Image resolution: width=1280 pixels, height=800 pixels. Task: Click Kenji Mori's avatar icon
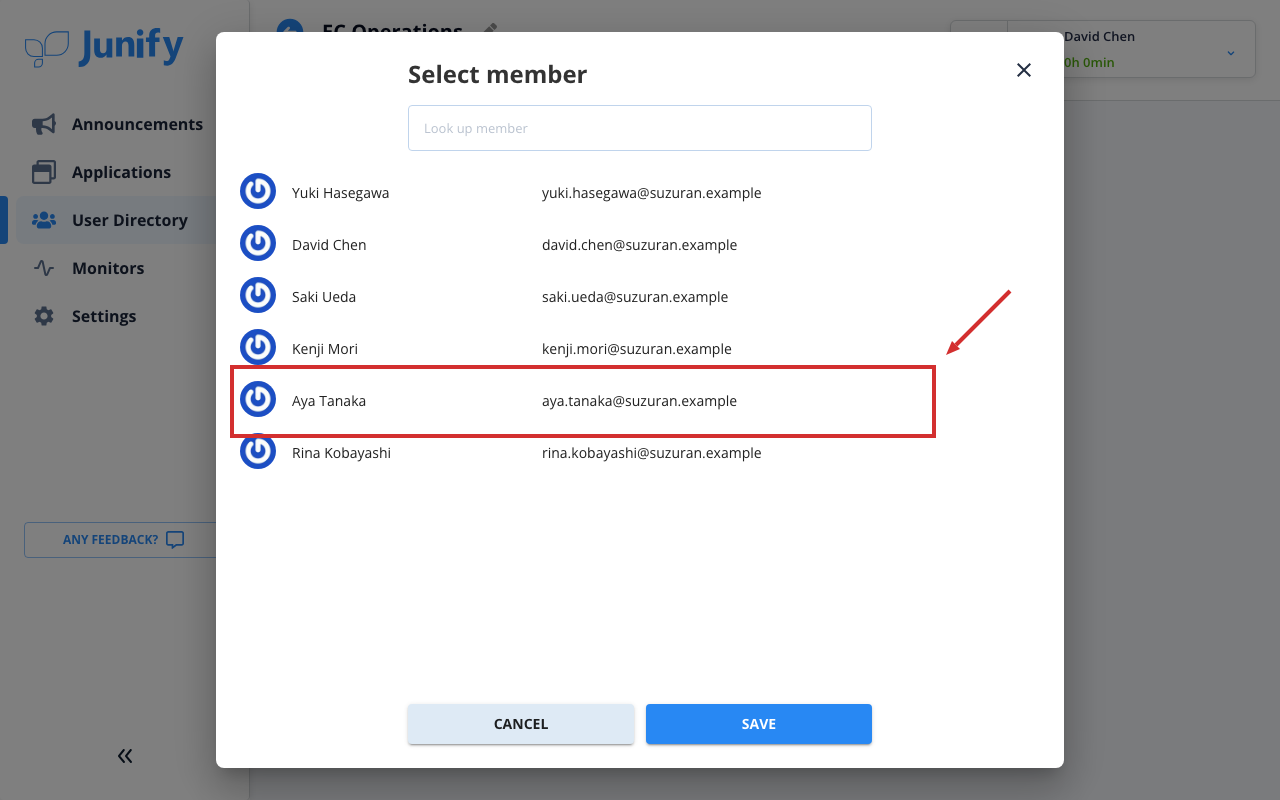coord(258,348)
